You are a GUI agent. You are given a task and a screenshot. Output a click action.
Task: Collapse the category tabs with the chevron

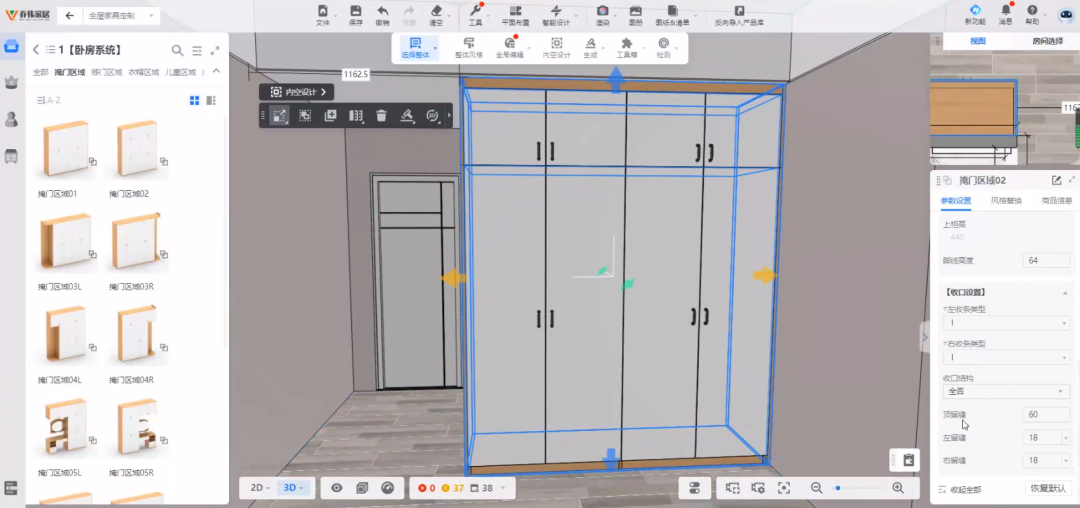coord(216,71)
